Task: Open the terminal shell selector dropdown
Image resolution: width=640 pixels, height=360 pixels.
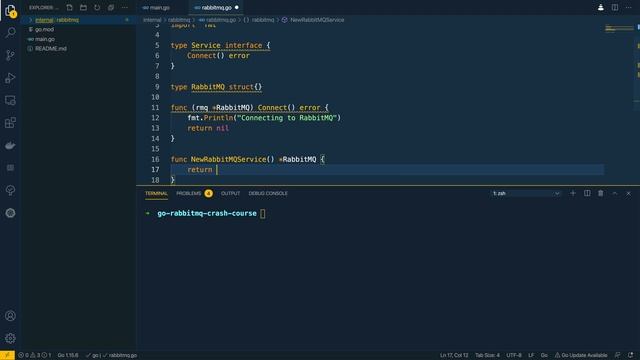Action: click(x=526, y=193)
